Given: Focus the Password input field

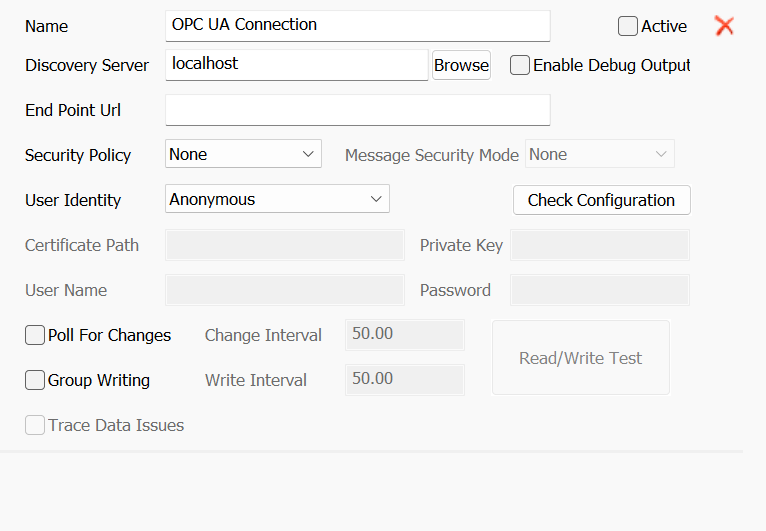Looking at the screenshot, I should 599,290.
